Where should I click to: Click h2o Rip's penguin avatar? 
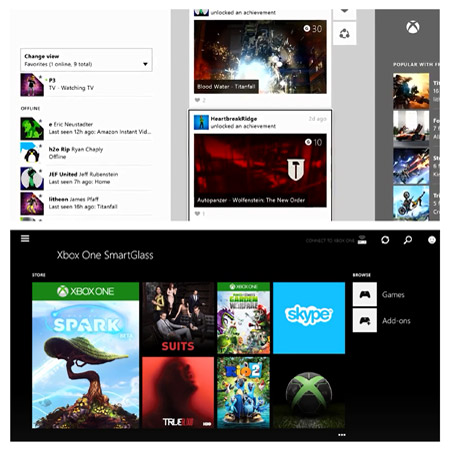pos(32,153)
